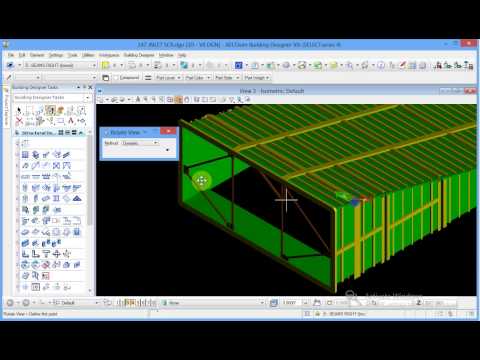Toggle the Compound checkbox
This screenshot has height=360, width=480.
pos(116,78)
